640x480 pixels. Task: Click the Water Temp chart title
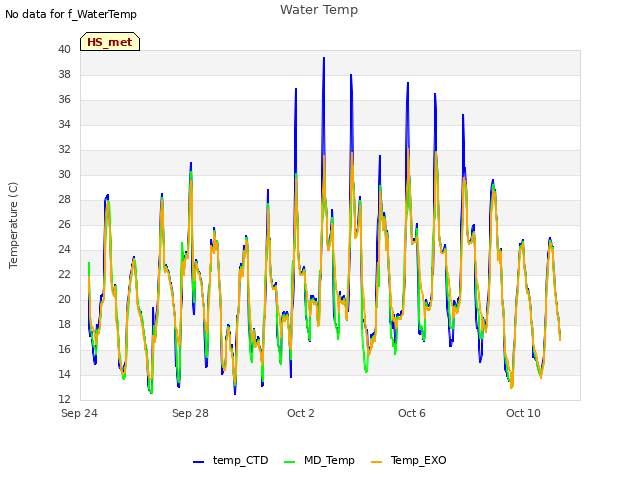(x=319, y=10)
